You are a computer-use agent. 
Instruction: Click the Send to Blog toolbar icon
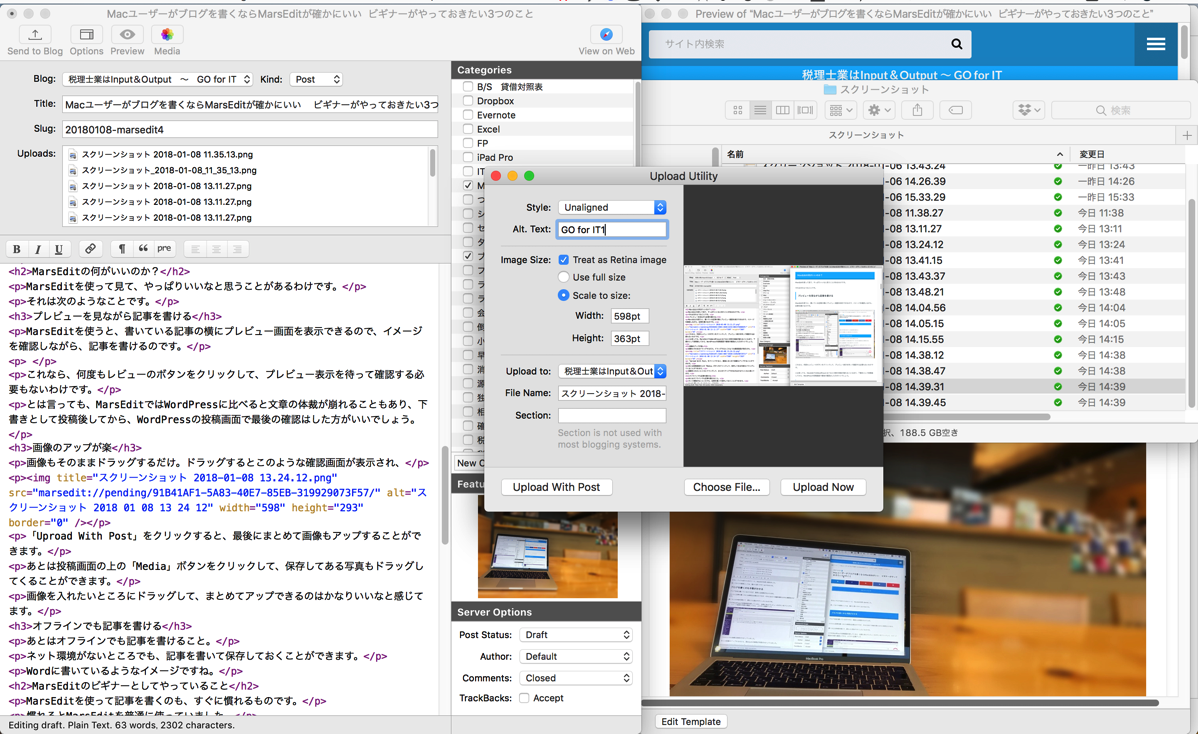tap(35, 35)
